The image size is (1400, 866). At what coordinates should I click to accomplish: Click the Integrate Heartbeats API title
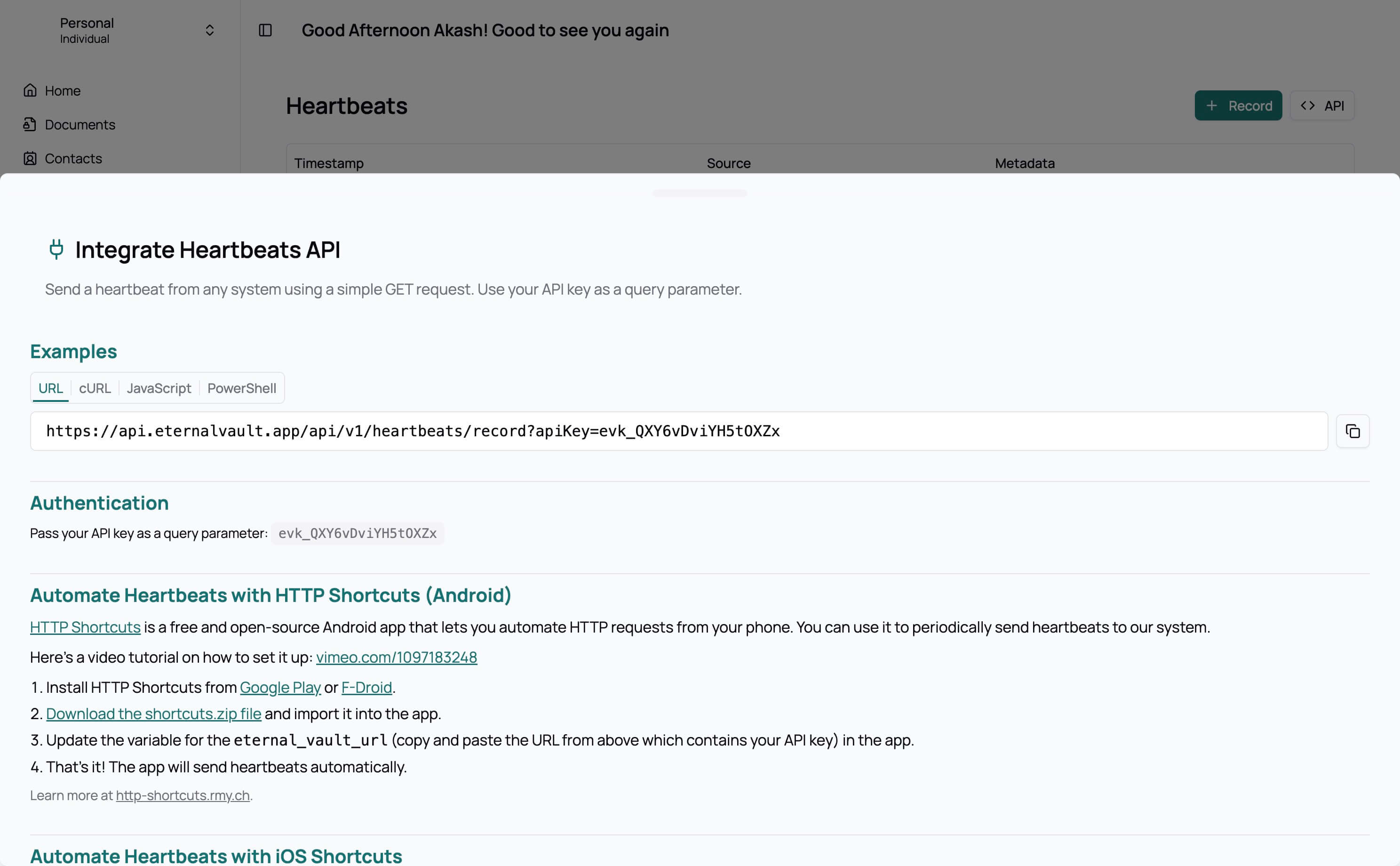pyautogui.click(x=208, y=250)
